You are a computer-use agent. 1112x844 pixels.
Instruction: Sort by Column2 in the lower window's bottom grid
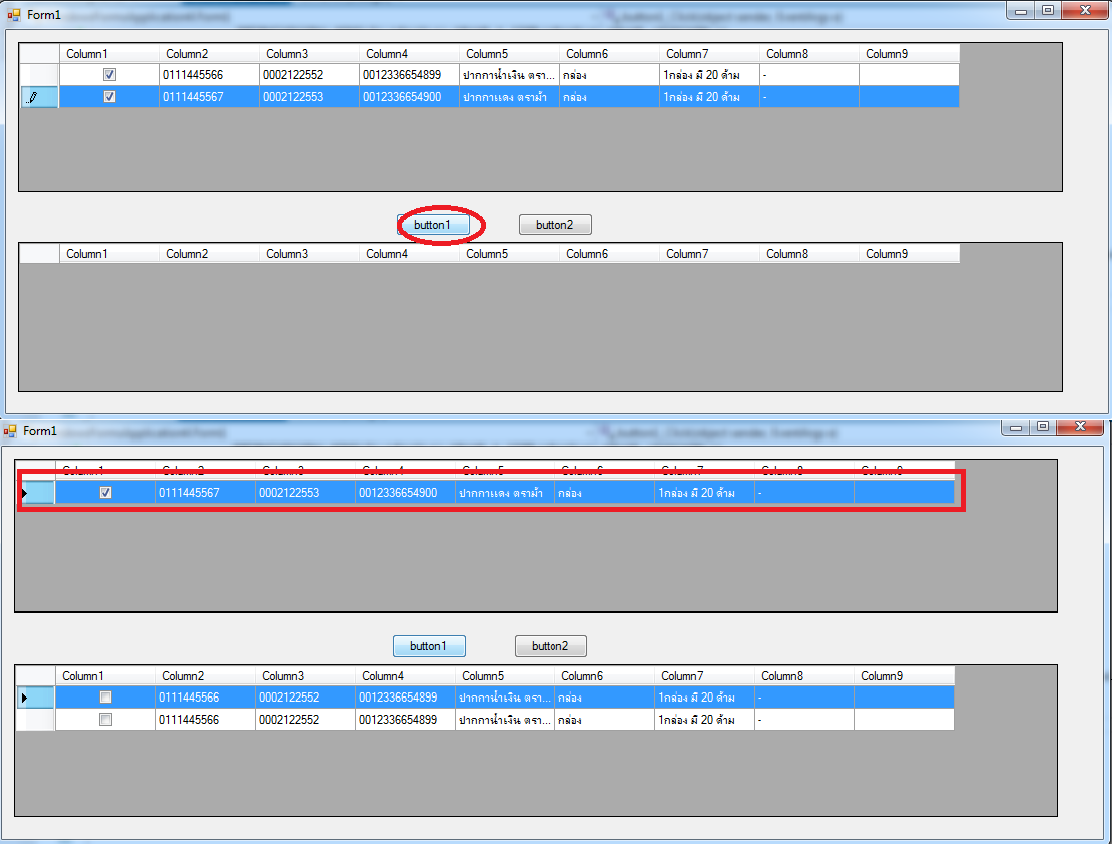click(205, 676)
